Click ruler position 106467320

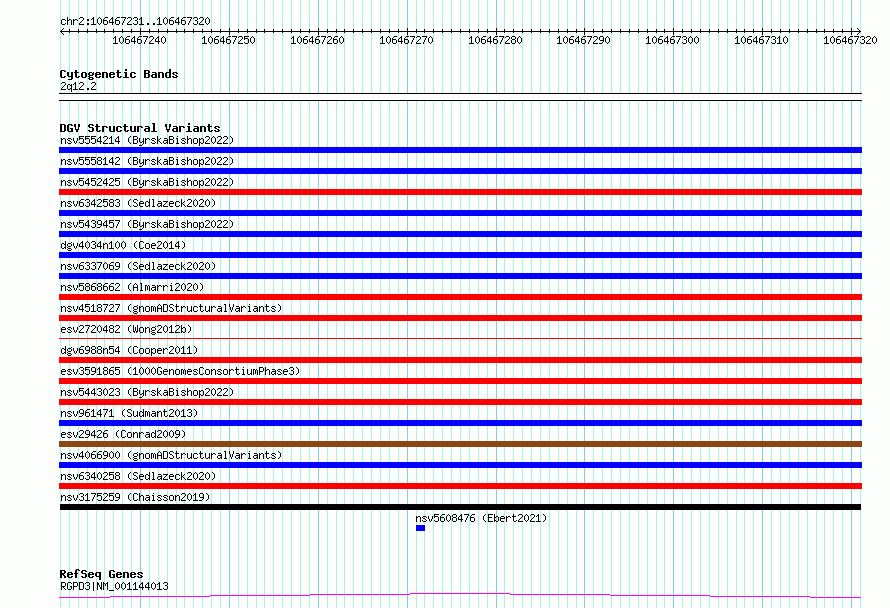[850, 40]
